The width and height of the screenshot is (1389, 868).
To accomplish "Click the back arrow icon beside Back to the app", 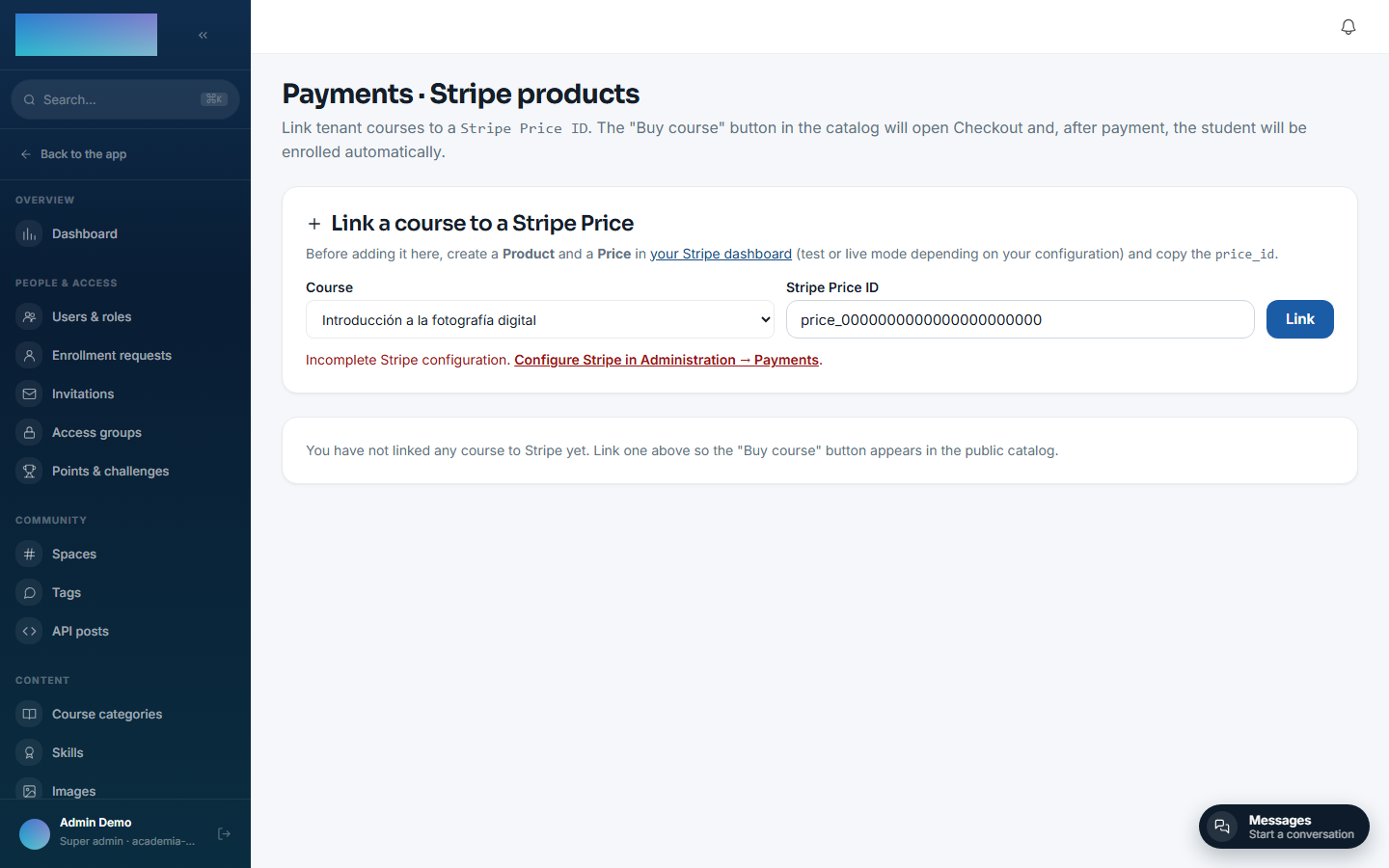I will (x=26, y=154).
